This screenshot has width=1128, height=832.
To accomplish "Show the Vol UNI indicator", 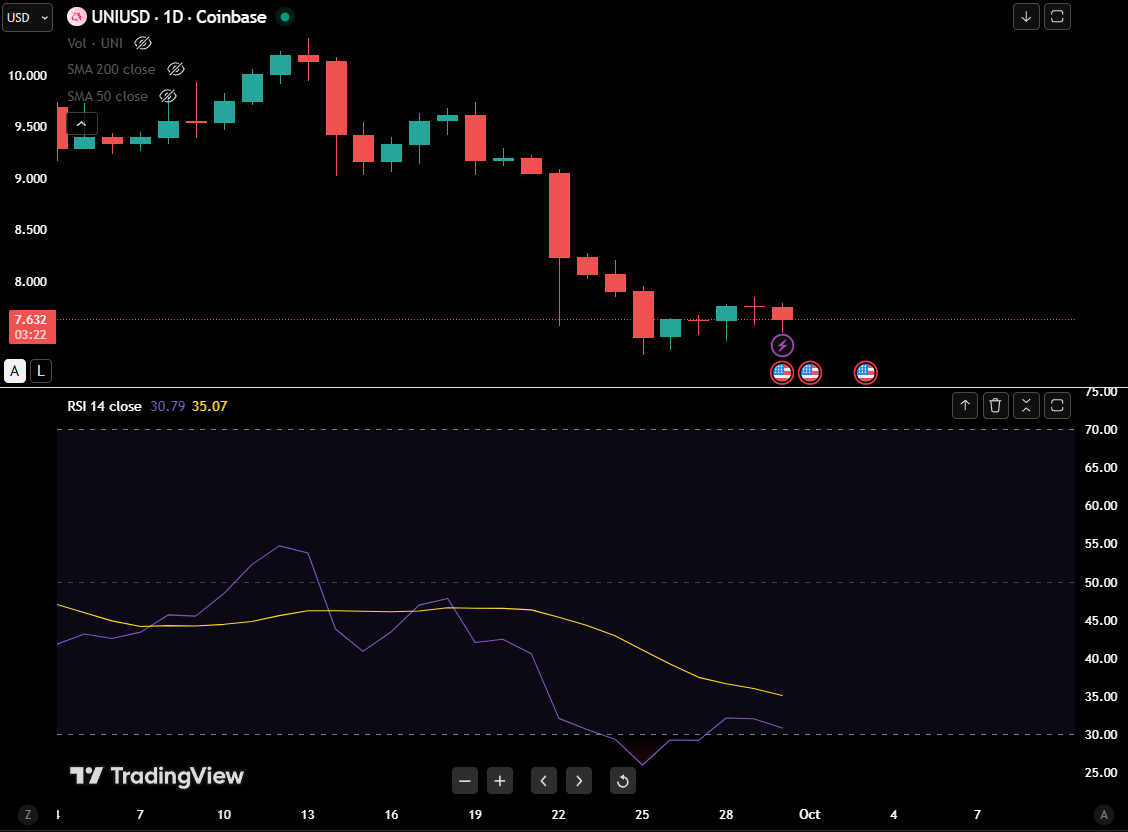I will point(143,43).
